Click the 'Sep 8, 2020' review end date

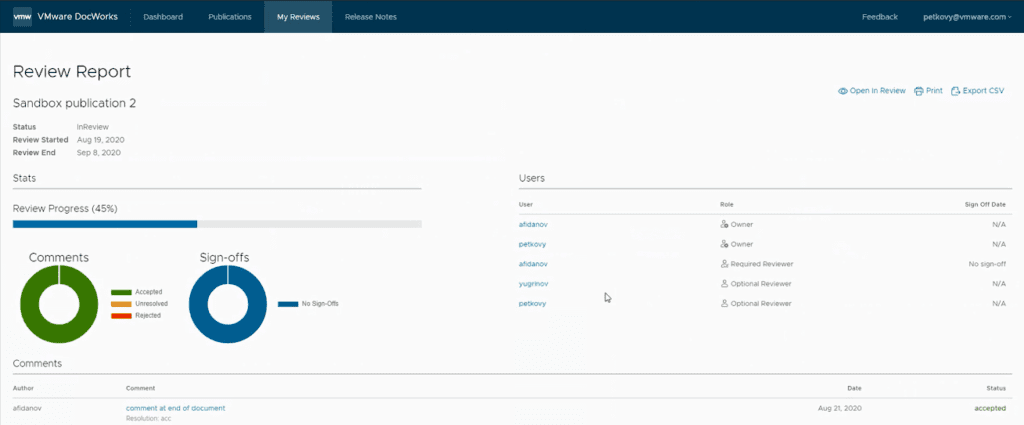click(99, 153)
